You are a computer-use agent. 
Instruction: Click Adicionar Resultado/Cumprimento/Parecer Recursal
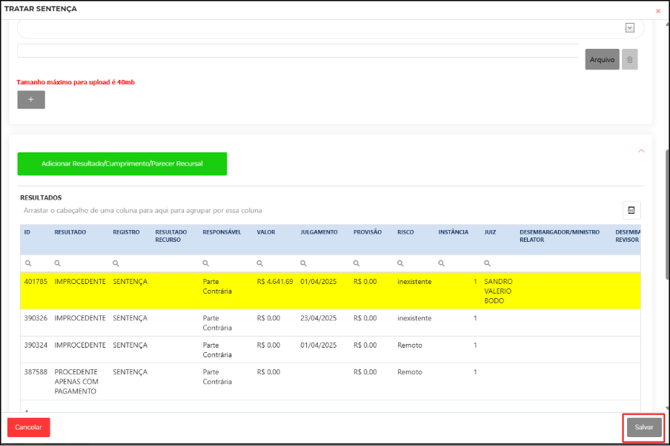point(122,163)
